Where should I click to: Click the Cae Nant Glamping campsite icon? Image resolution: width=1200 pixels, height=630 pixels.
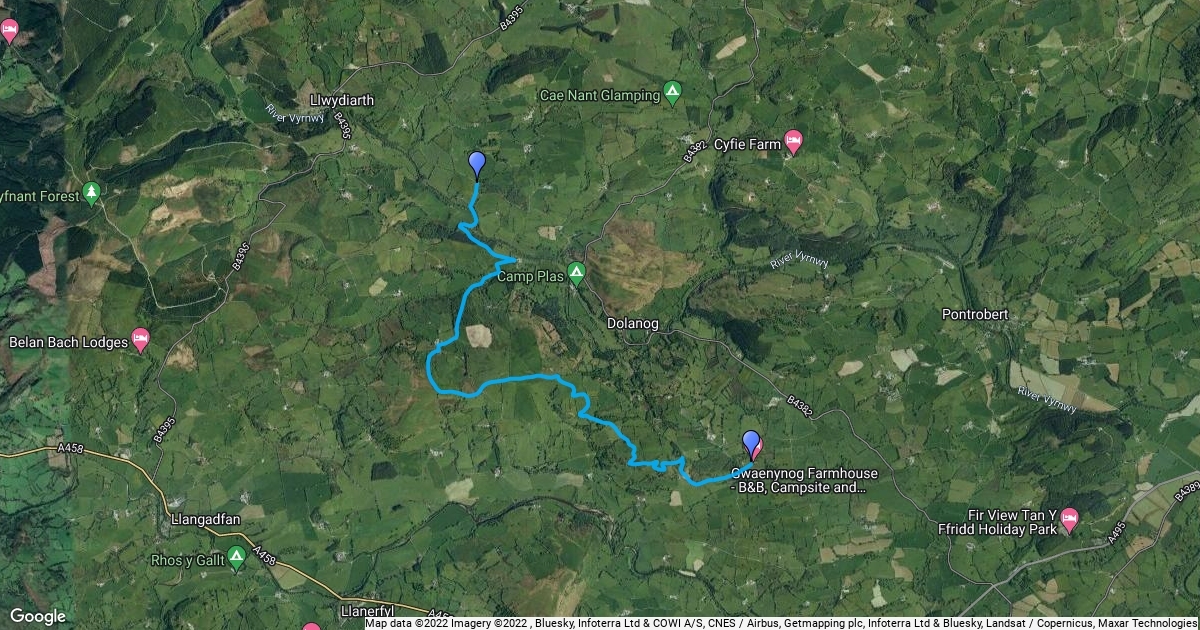tap(673, 94)
